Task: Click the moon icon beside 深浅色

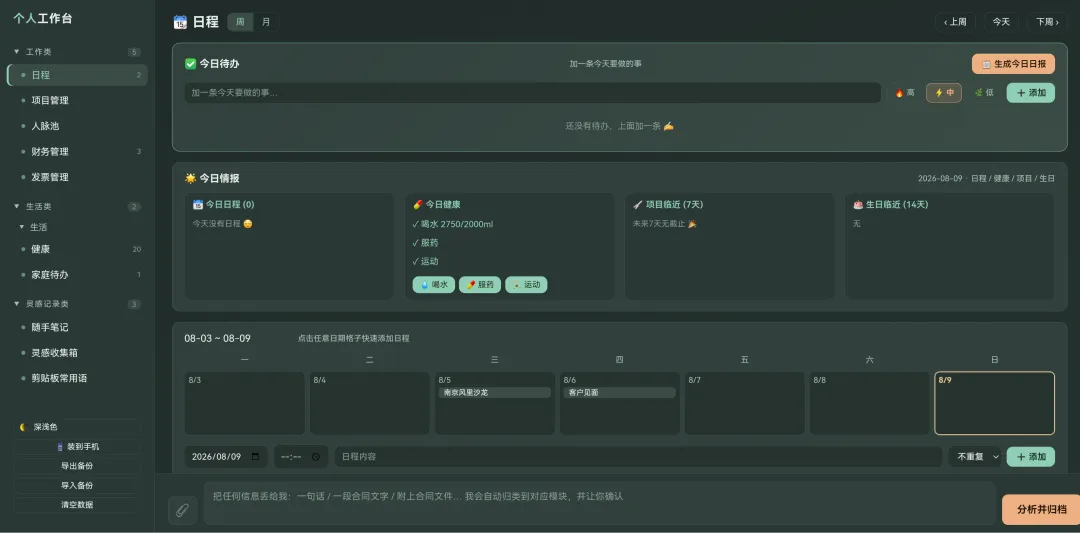Action: (x=23, y=427)
